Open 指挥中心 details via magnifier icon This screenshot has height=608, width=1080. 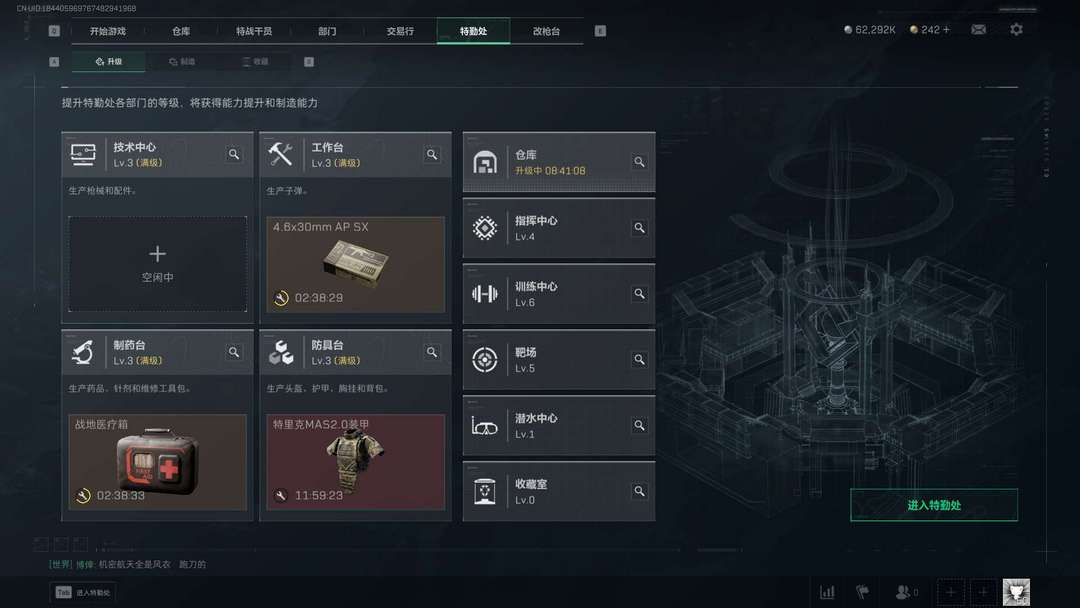coord(639,228)
